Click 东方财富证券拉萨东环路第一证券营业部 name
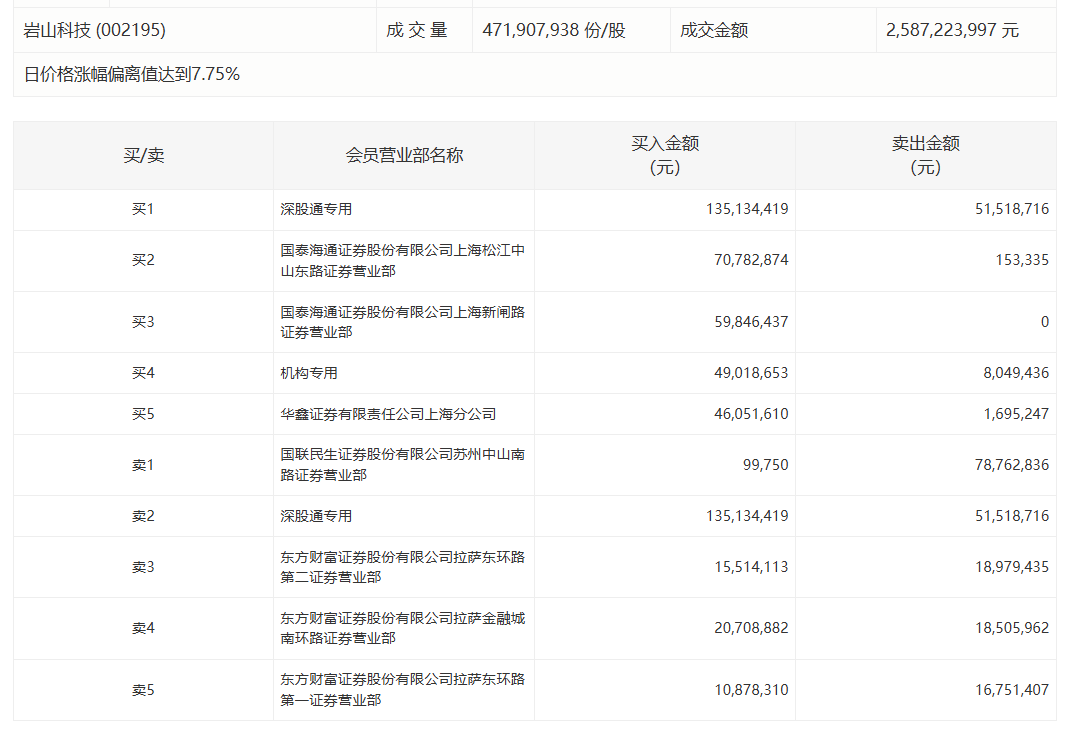This screenshot has height=744, width=1069. point(403,690)
